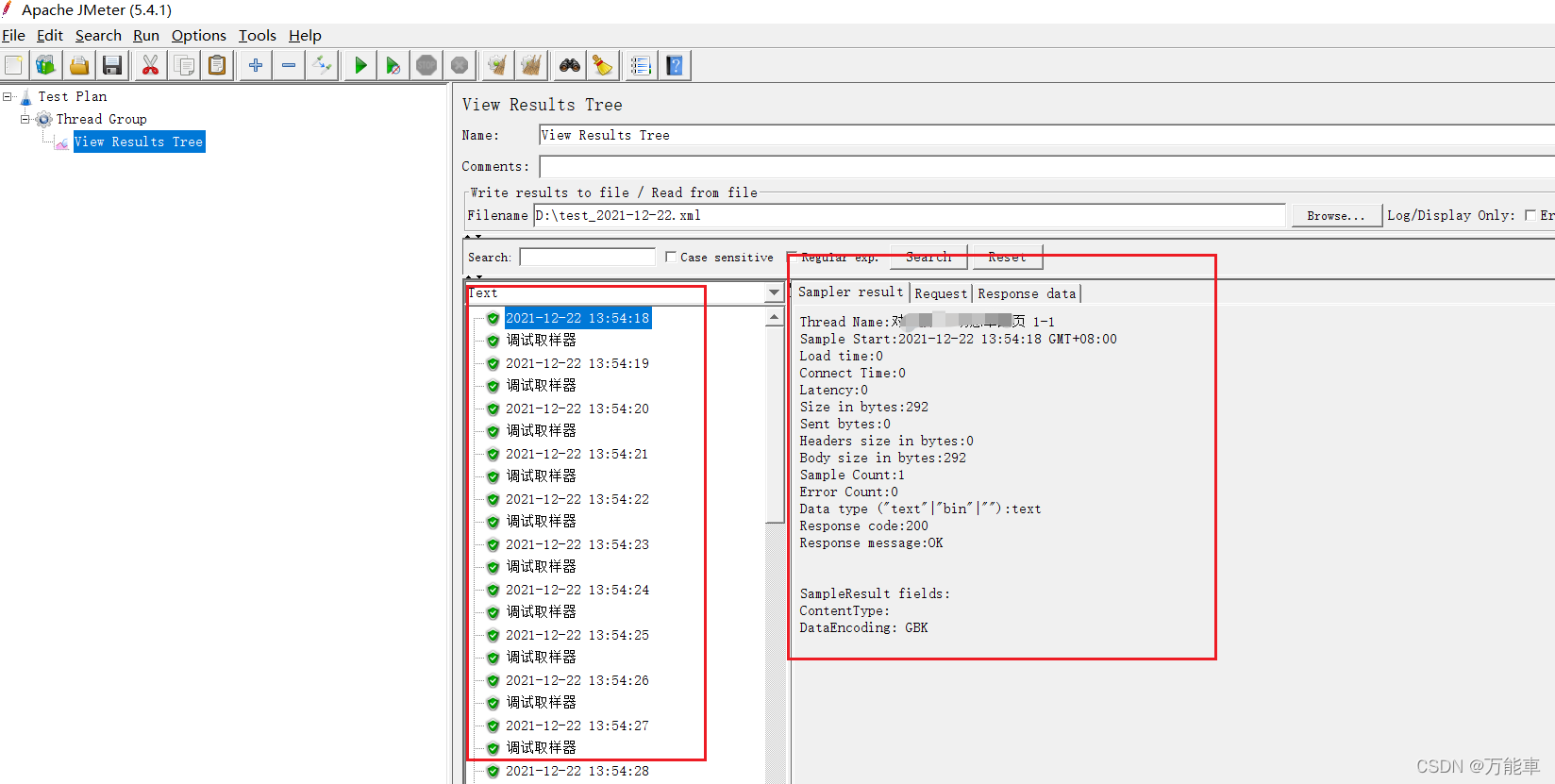Open the Help menu
The image size is (1555, 784).
click(305, 36)
